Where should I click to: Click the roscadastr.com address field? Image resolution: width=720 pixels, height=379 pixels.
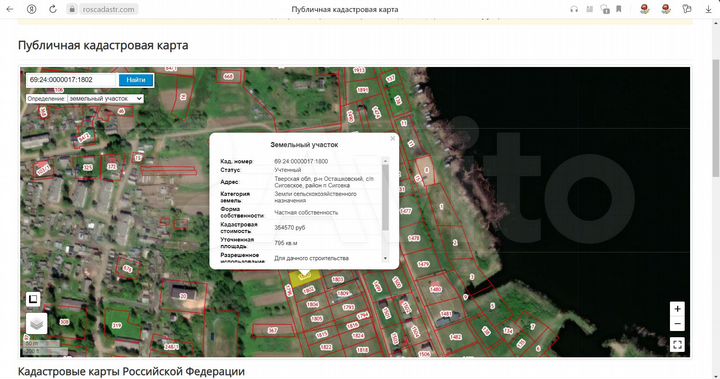(x=108, y=9)
